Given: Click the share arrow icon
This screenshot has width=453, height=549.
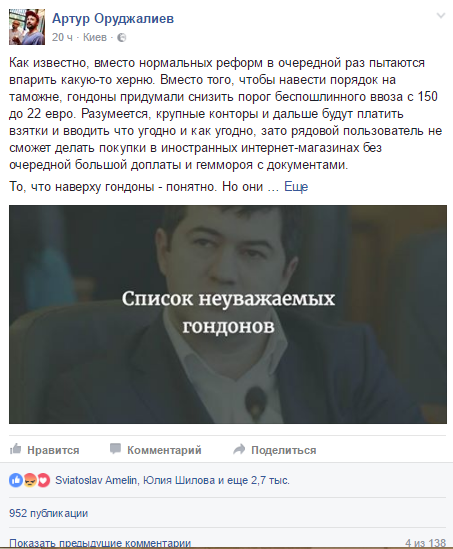Looking at the screenshot, I should click(239, 449).
